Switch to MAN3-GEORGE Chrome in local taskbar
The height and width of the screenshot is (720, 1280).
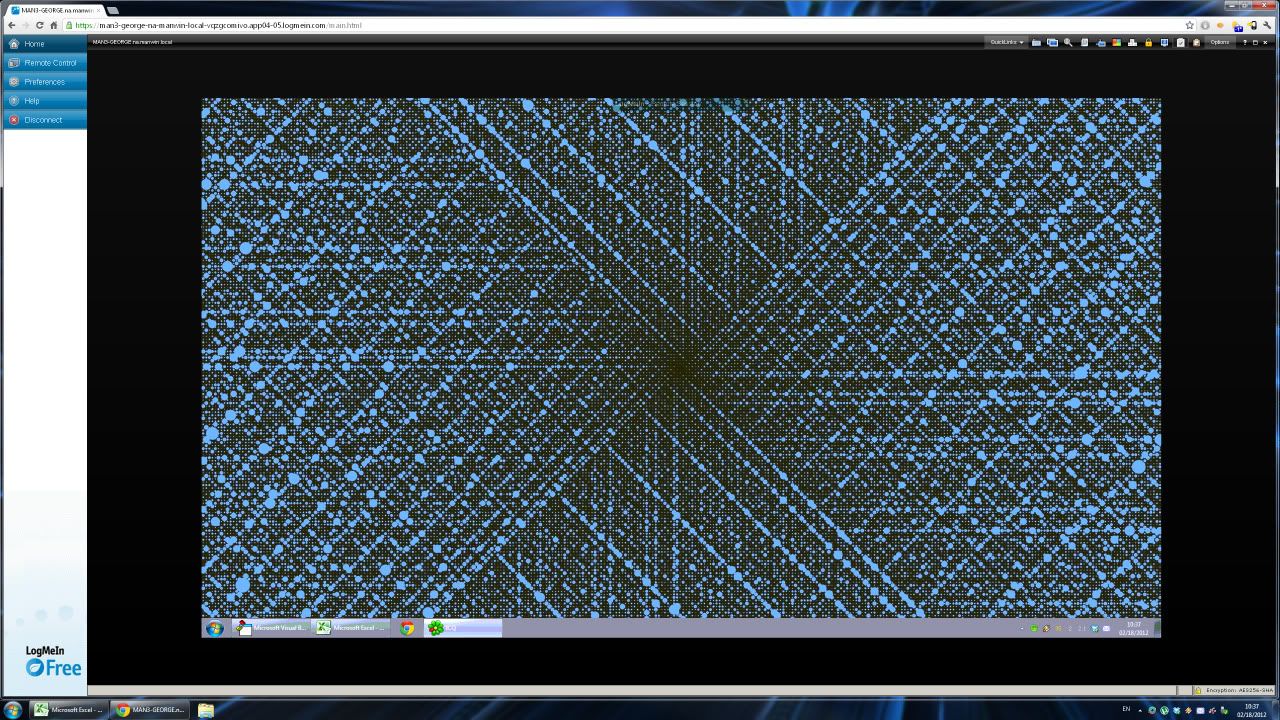point(150,710)
